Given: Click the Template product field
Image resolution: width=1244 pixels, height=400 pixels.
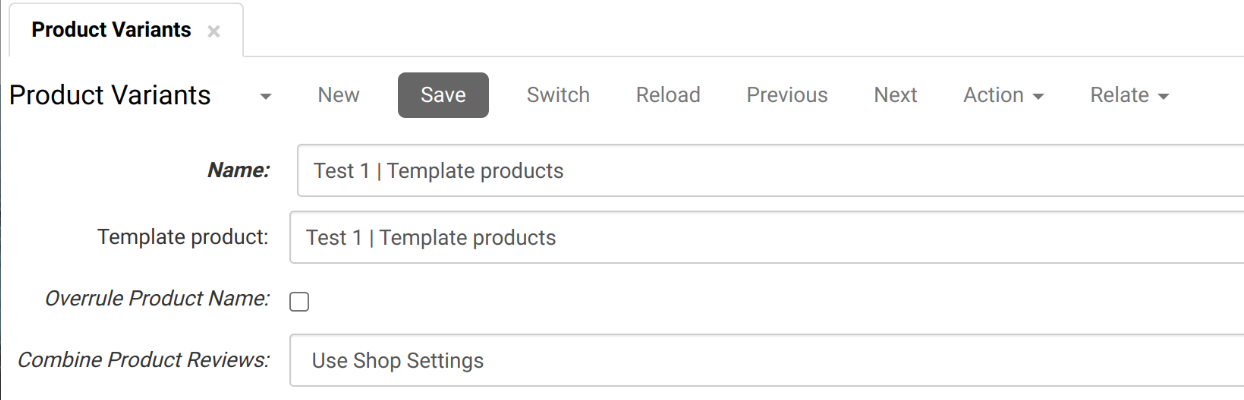Looking at the screenshot, I should click(766, 238).
